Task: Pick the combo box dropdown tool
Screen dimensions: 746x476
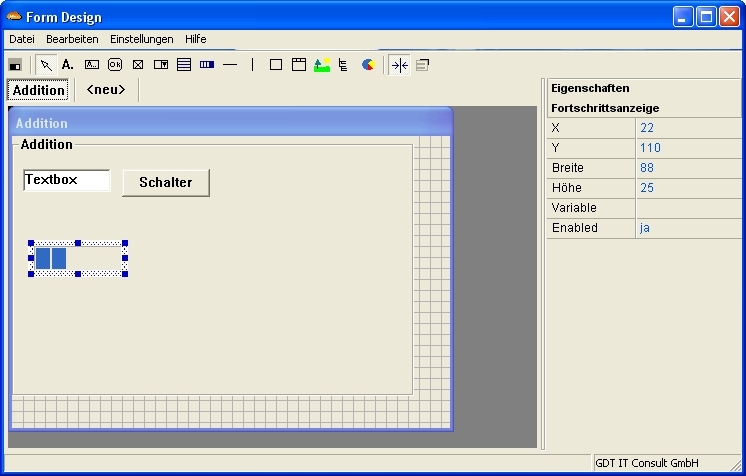Action: click(x=161, y=65)
